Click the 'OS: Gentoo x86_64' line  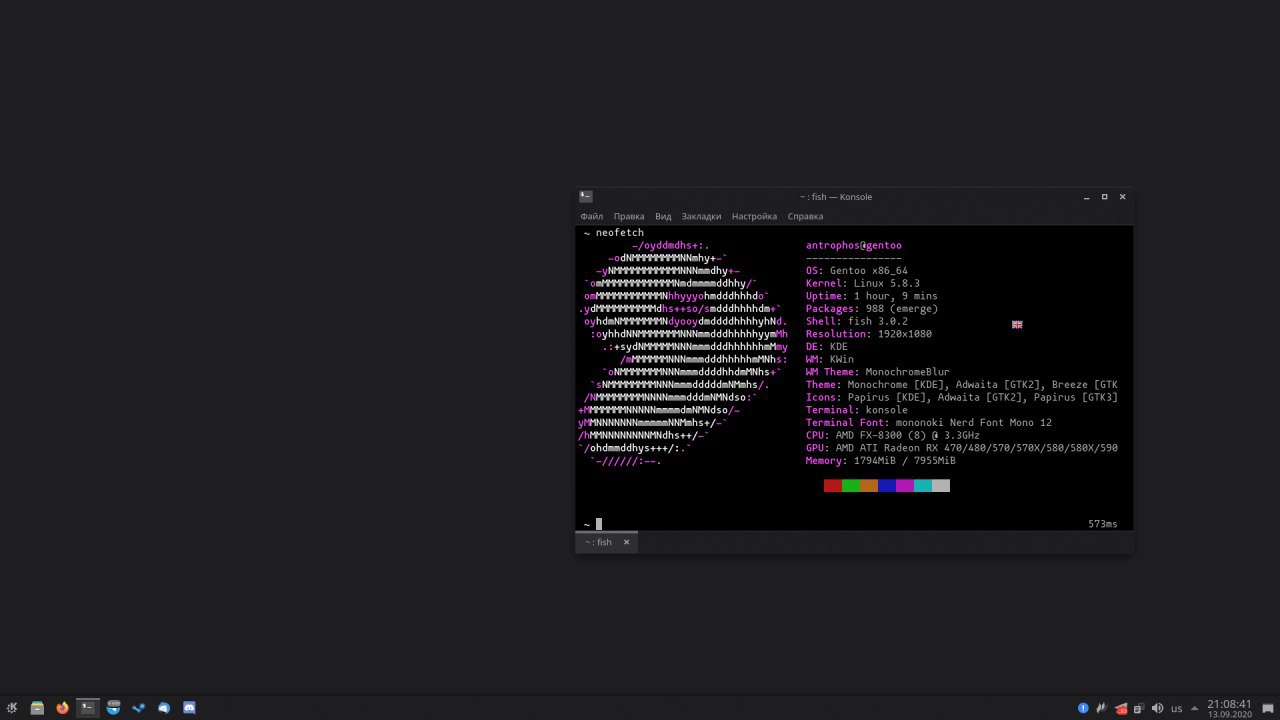(857, 271)
